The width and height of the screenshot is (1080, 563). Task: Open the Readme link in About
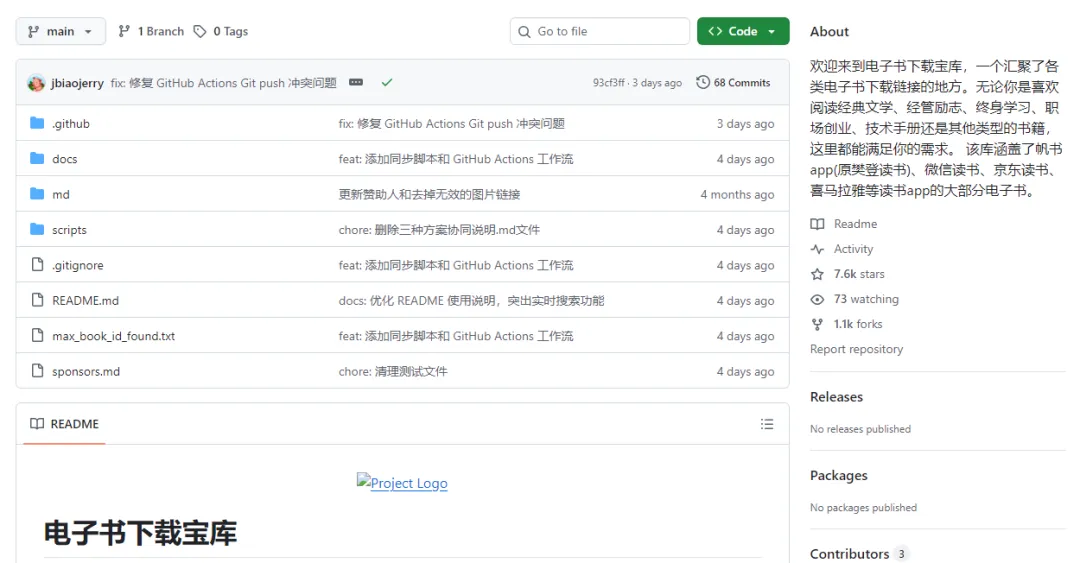tap(855, 224)
